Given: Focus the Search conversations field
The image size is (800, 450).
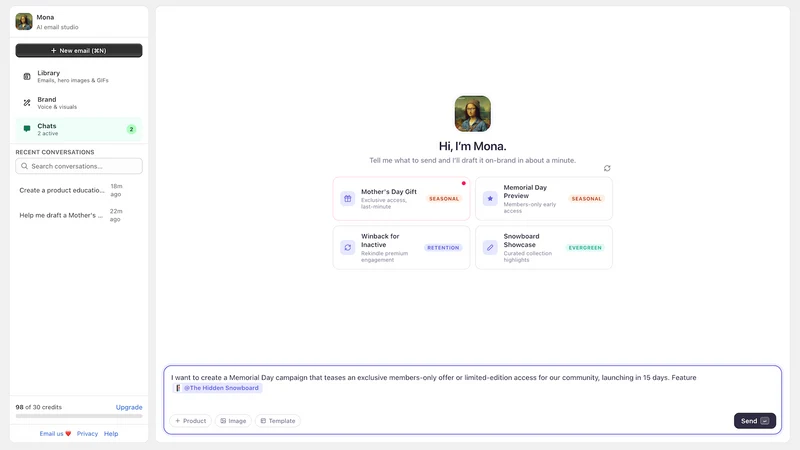Looking at the screenshot, I should point(79,166).
